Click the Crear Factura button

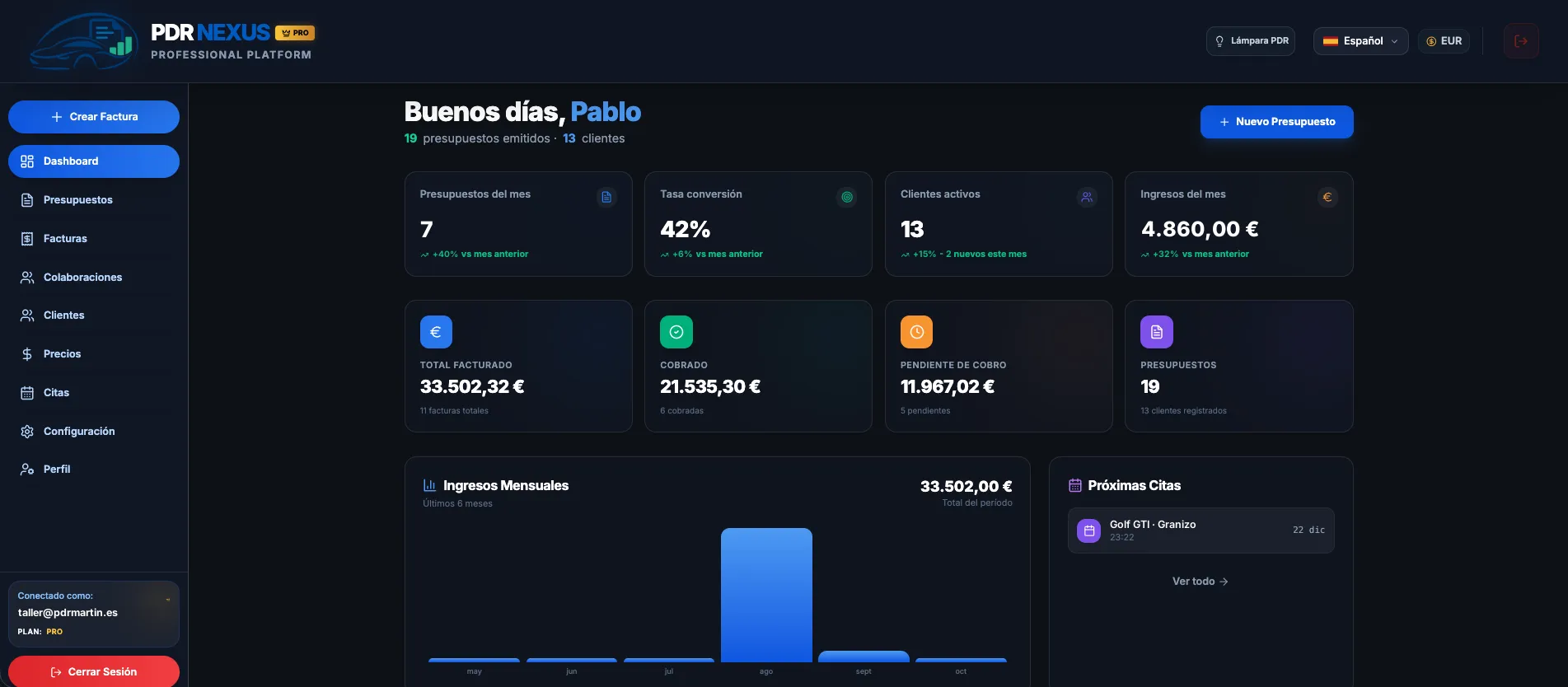[94, 117]
